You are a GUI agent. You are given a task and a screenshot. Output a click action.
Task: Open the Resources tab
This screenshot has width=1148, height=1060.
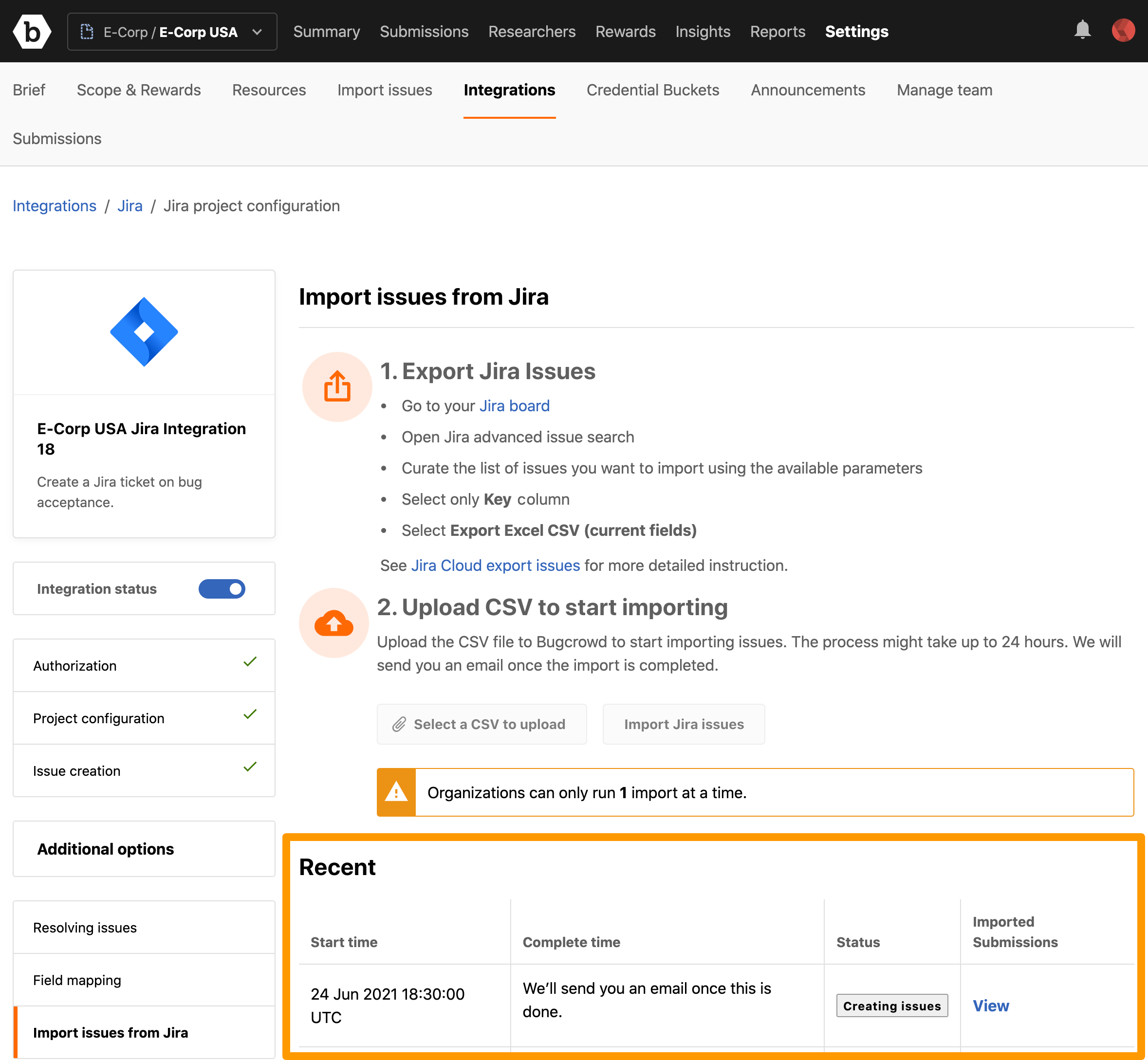coord(269,90)
